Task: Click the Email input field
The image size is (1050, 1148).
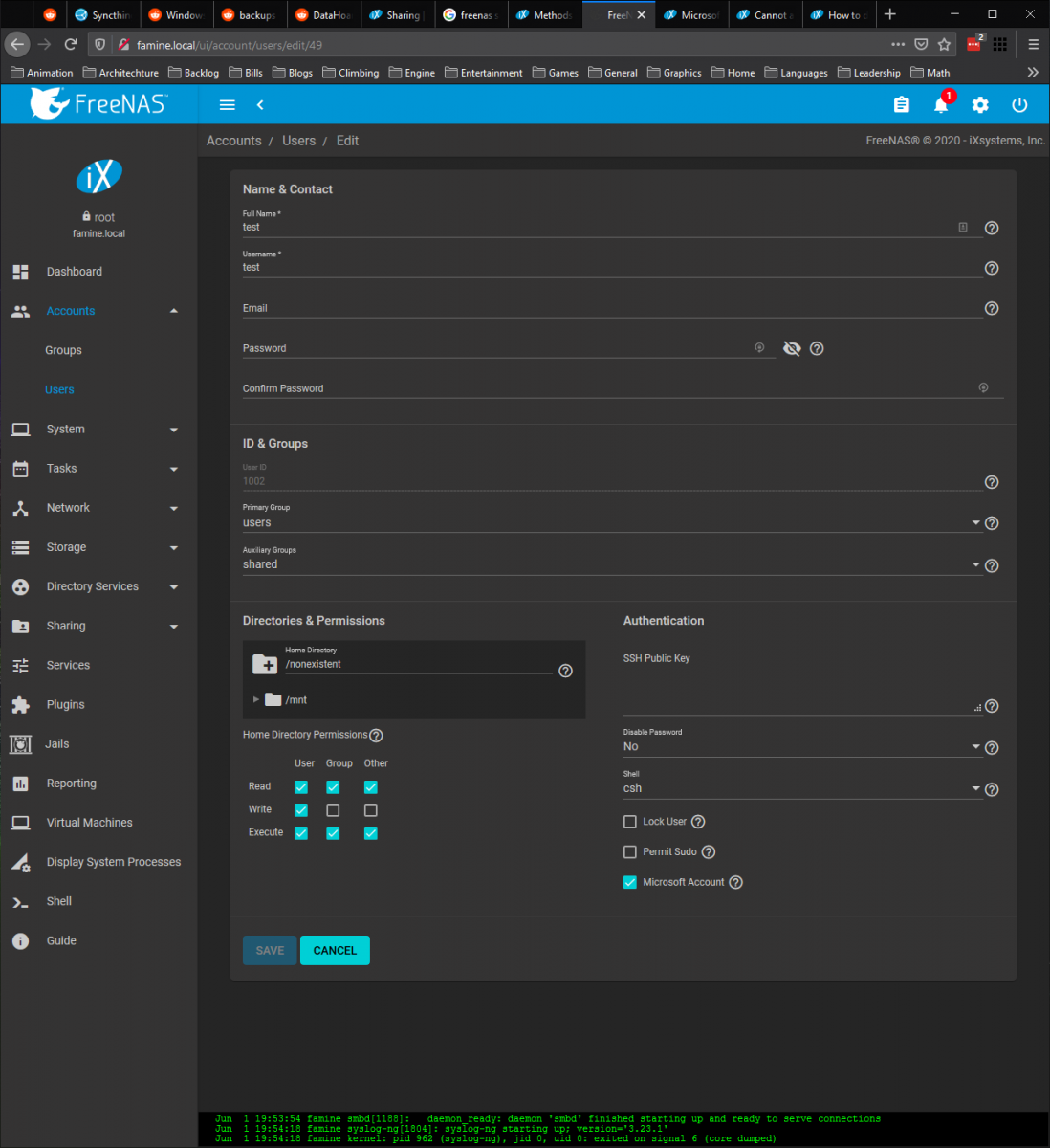Action: point(612,308)
